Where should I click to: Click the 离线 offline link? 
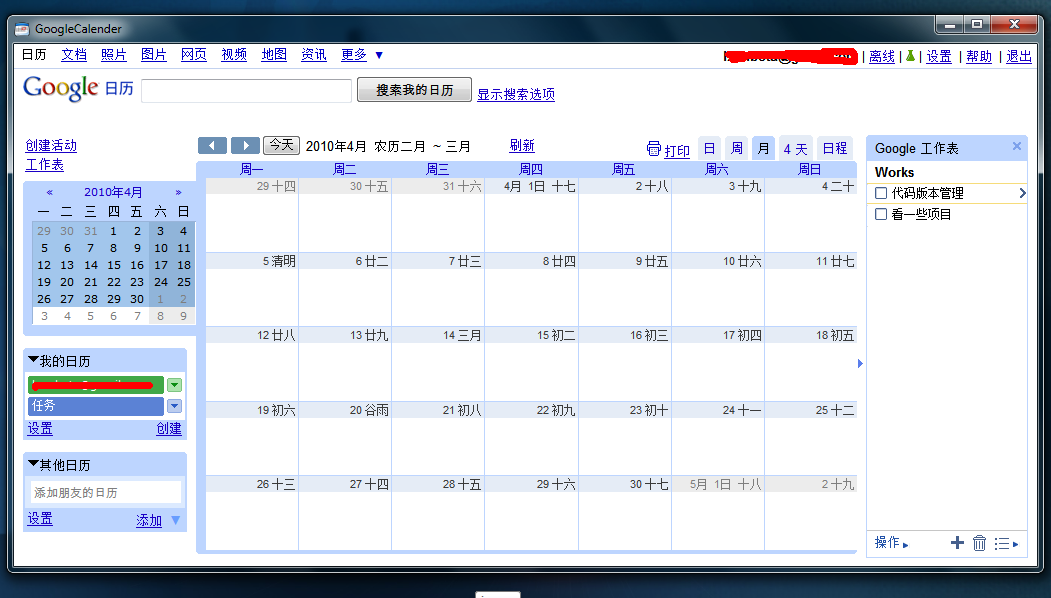882,57
